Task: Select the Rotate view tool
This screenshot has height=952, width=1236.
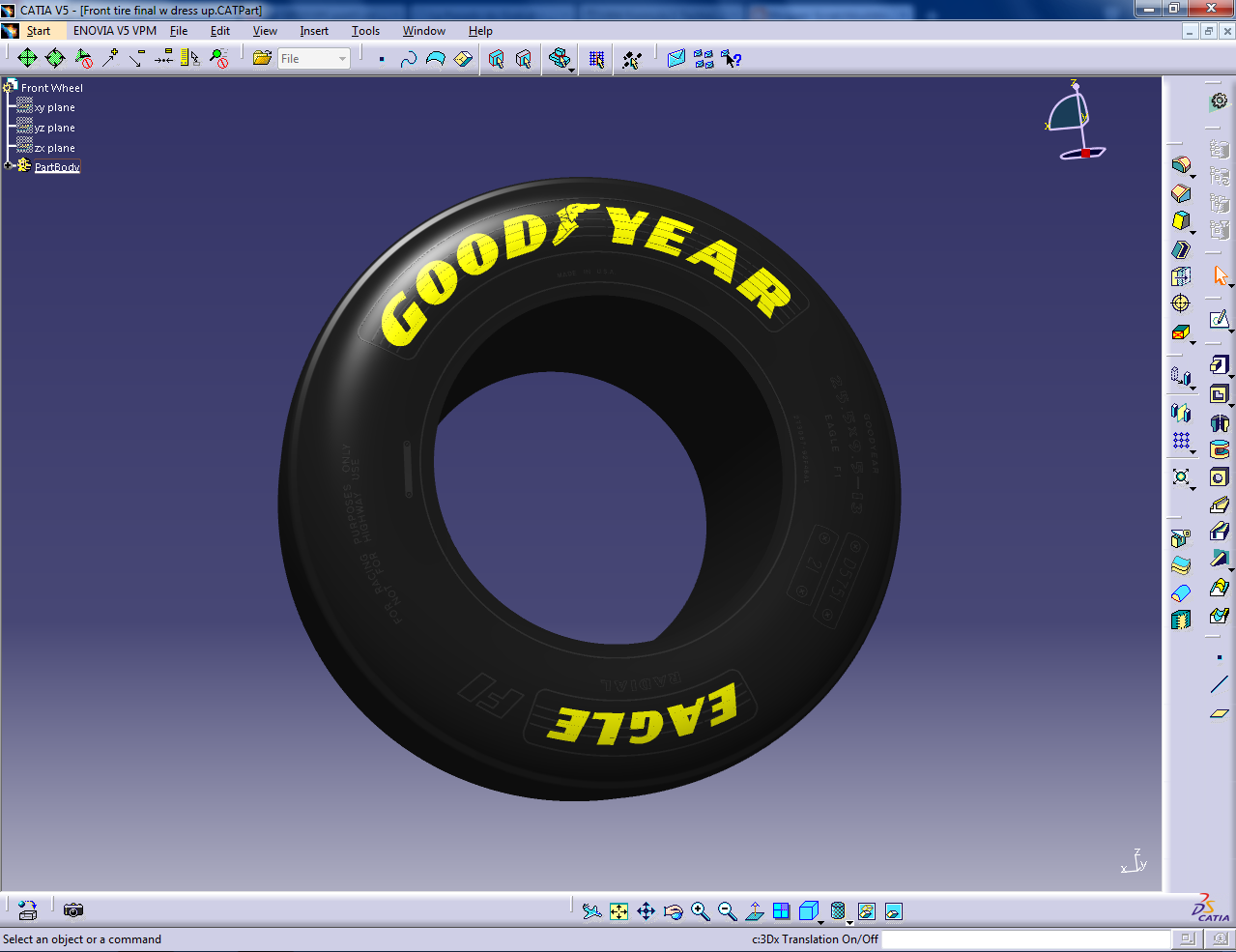Action: 674,911
